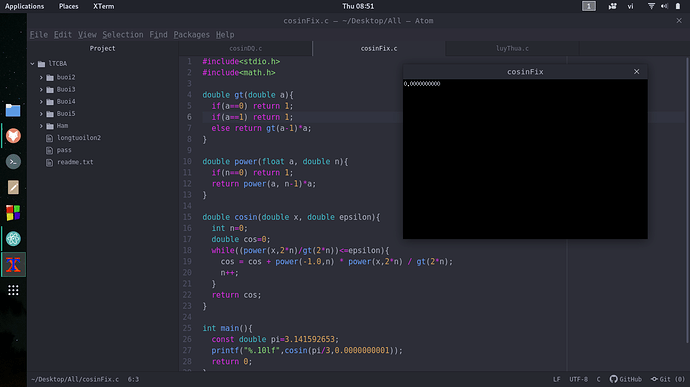The height and width of the screenshot is (387, 690).
Task: Open the colorful blocks dock app
Action: 13,213
